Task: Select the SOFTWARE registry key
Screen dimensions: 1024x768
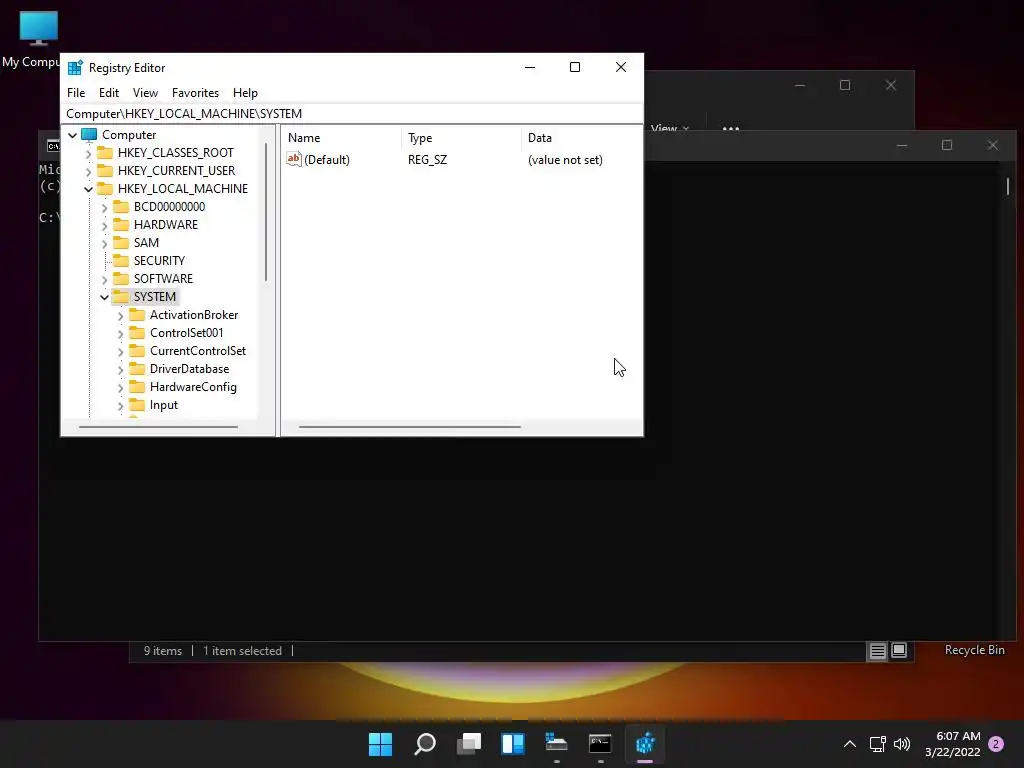Action: 163,279
